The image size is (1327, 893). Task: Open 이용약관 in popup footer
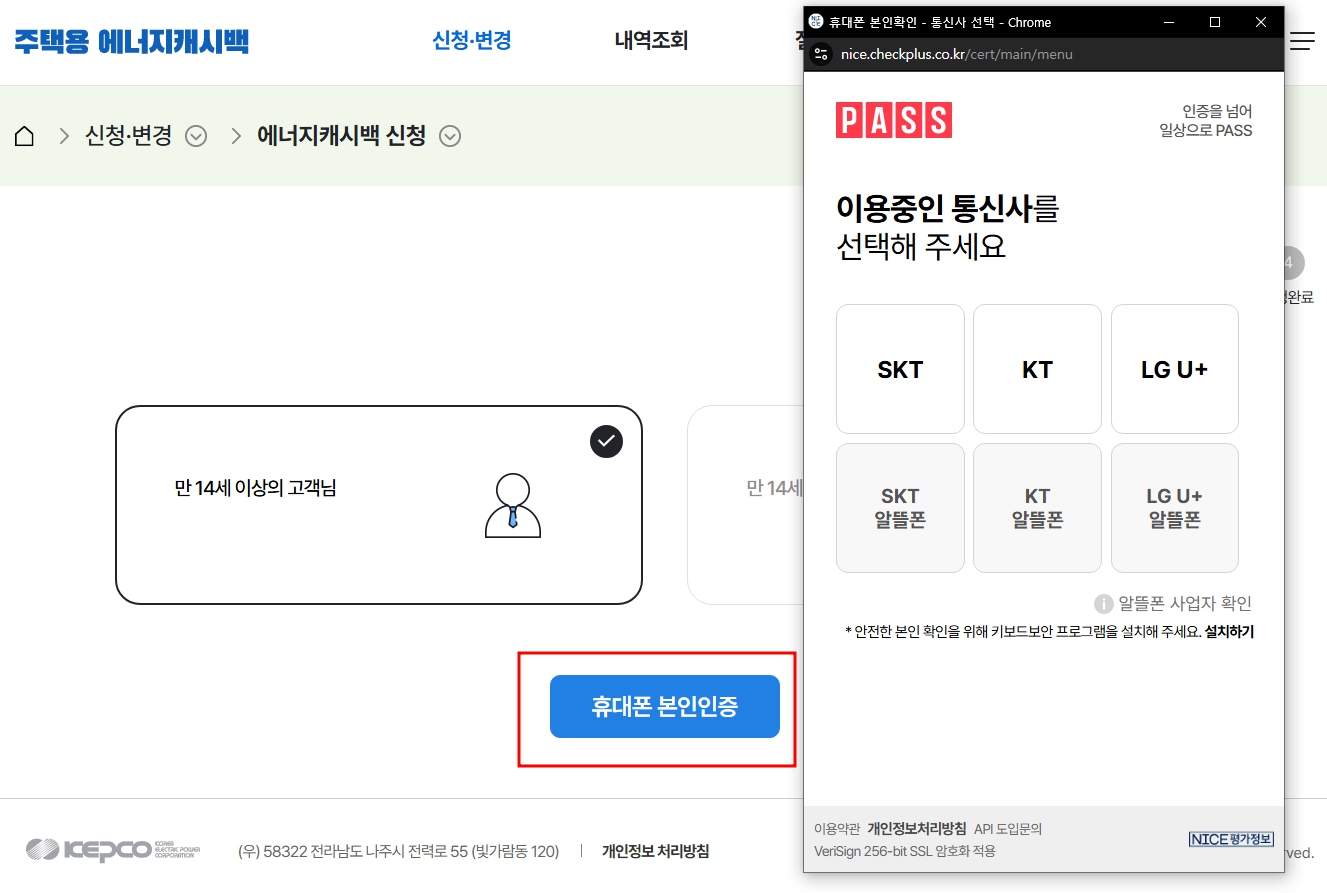click(x=837, y=829)
